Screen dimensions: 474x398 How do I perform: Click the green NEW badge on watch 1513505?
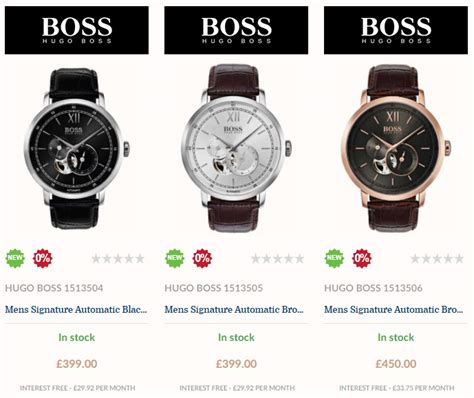coord(175,258)
